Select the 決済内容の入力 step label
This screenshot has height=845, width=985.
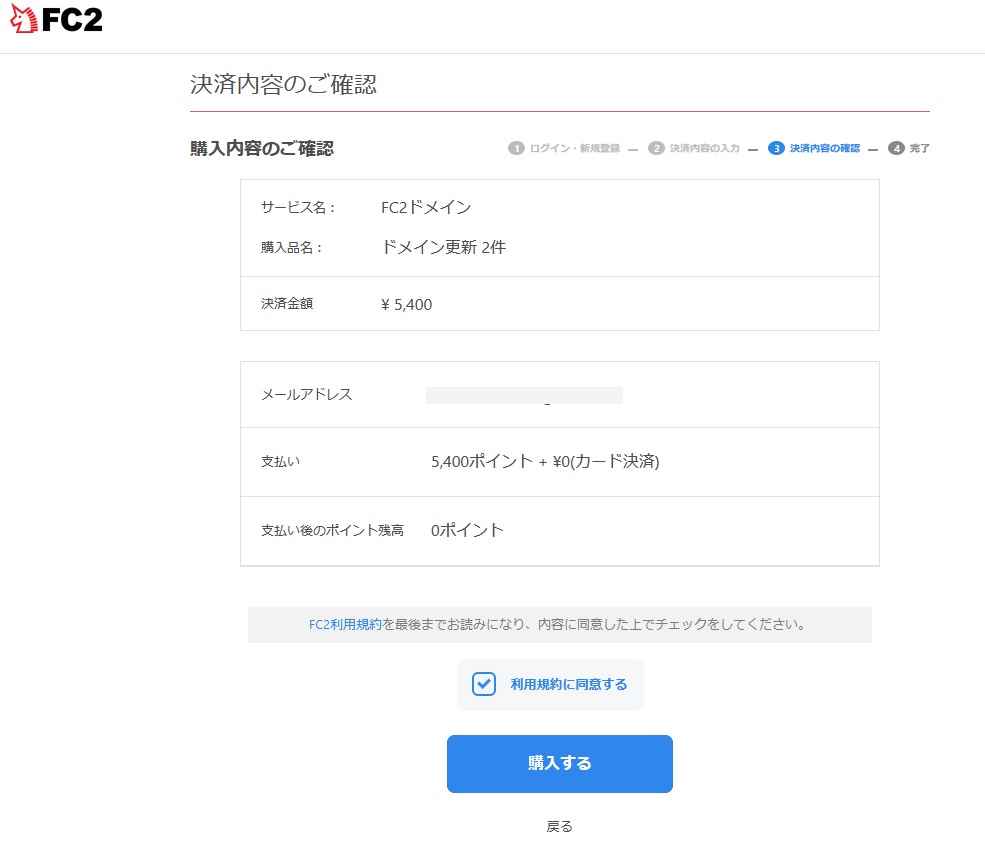coord(704,148)
